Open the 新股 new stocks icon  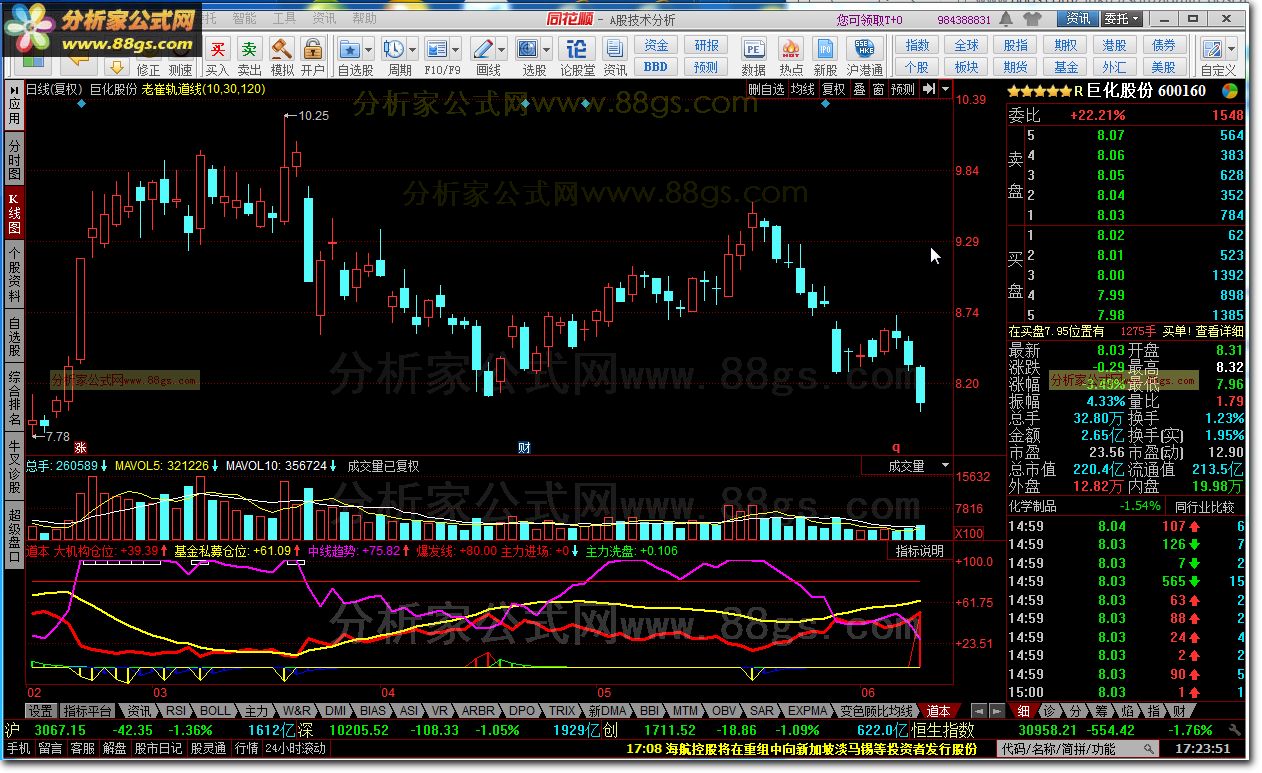825,49
